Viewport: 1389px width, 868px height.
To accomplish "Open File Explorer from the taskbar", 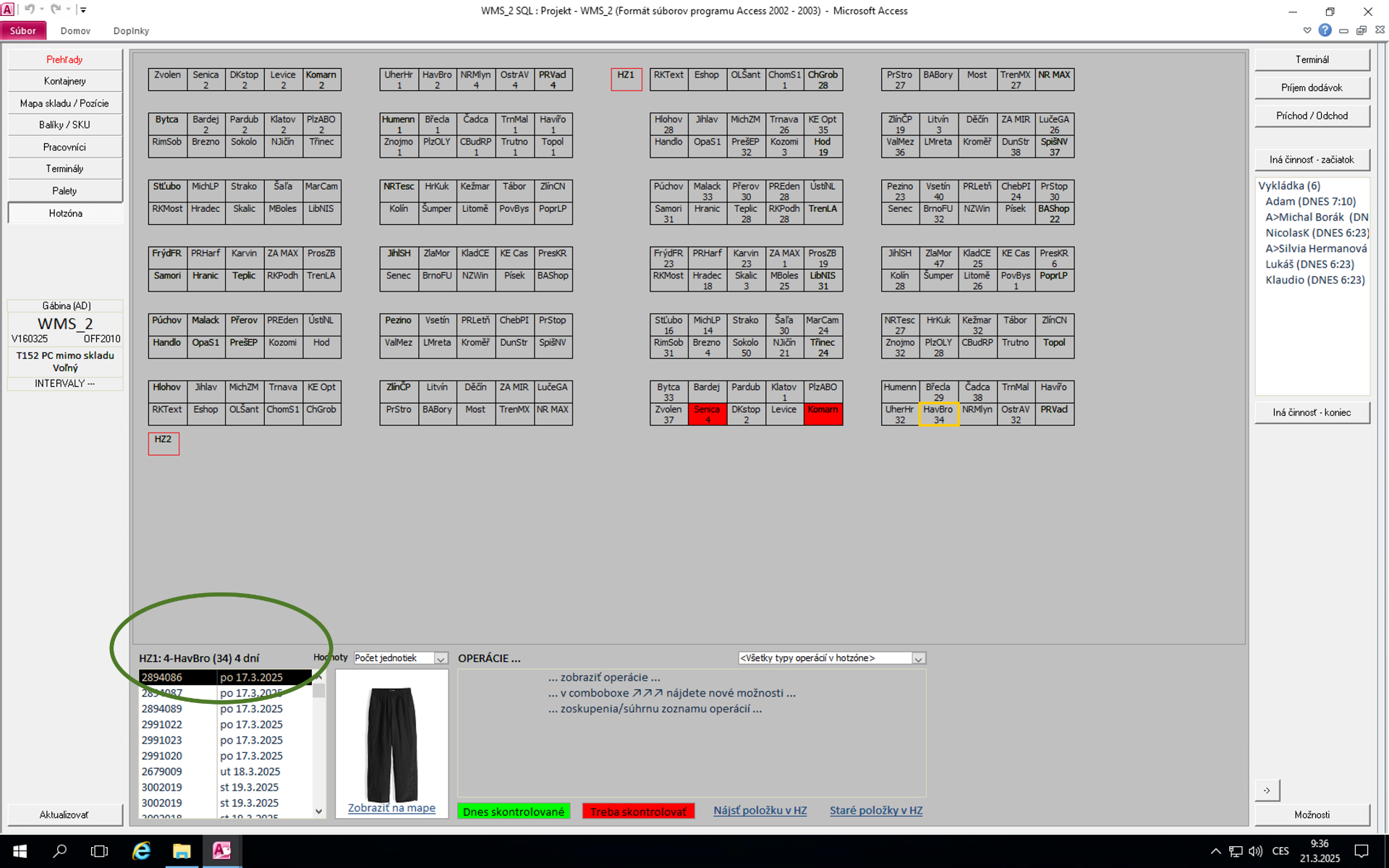I will (x=181, y=851).
